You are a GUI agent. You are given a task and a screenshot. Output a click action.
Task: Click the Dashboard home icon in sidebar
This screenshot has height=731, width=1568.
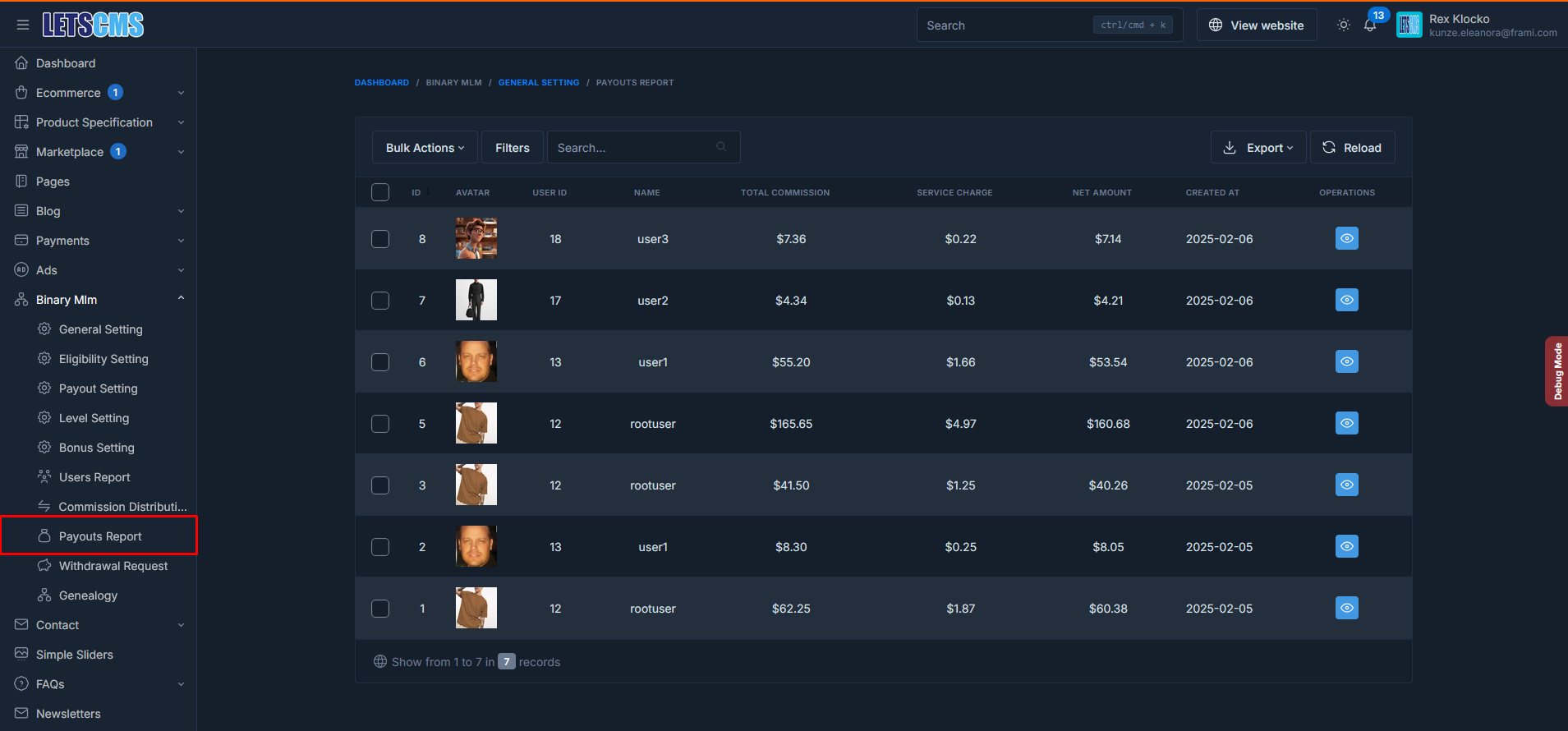coord(21,62)
